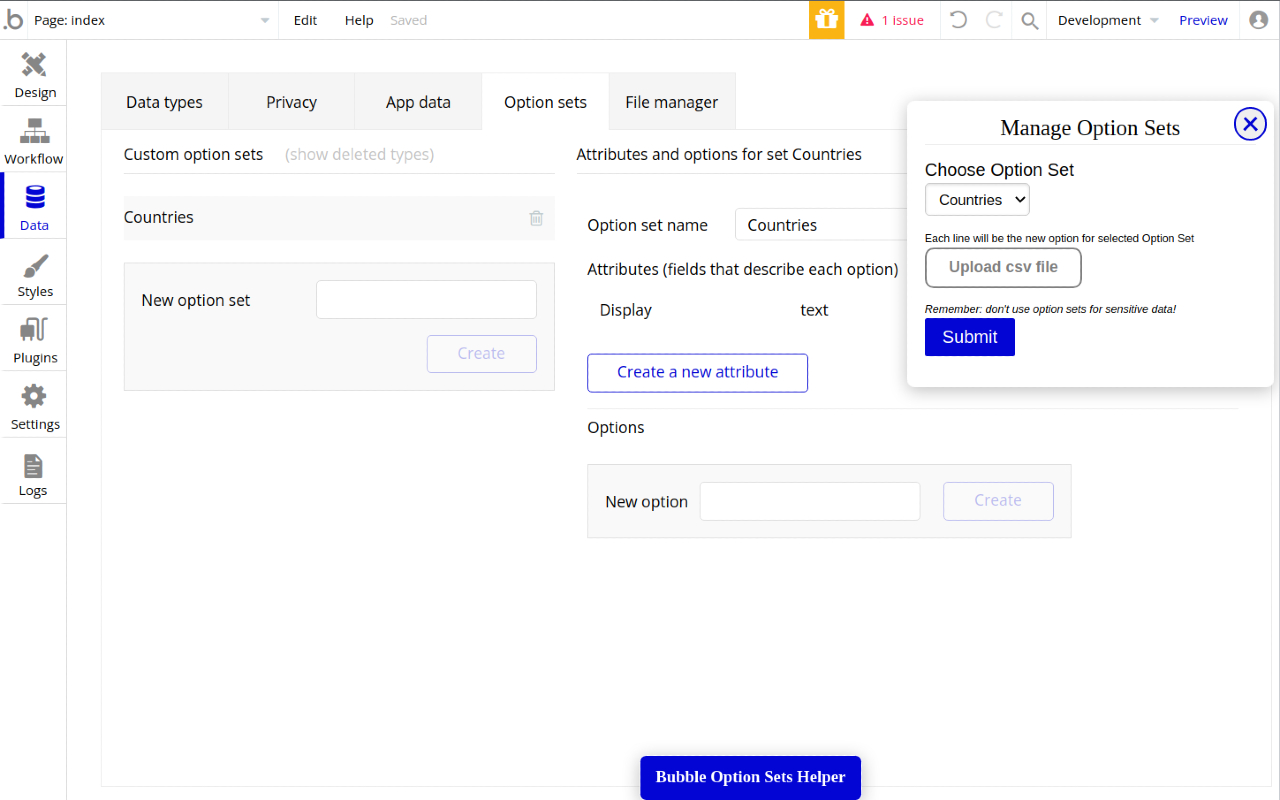The image size is (1280, 800).
Task: Open the Development environment dropdown
Action: (x=1105, y=20)
